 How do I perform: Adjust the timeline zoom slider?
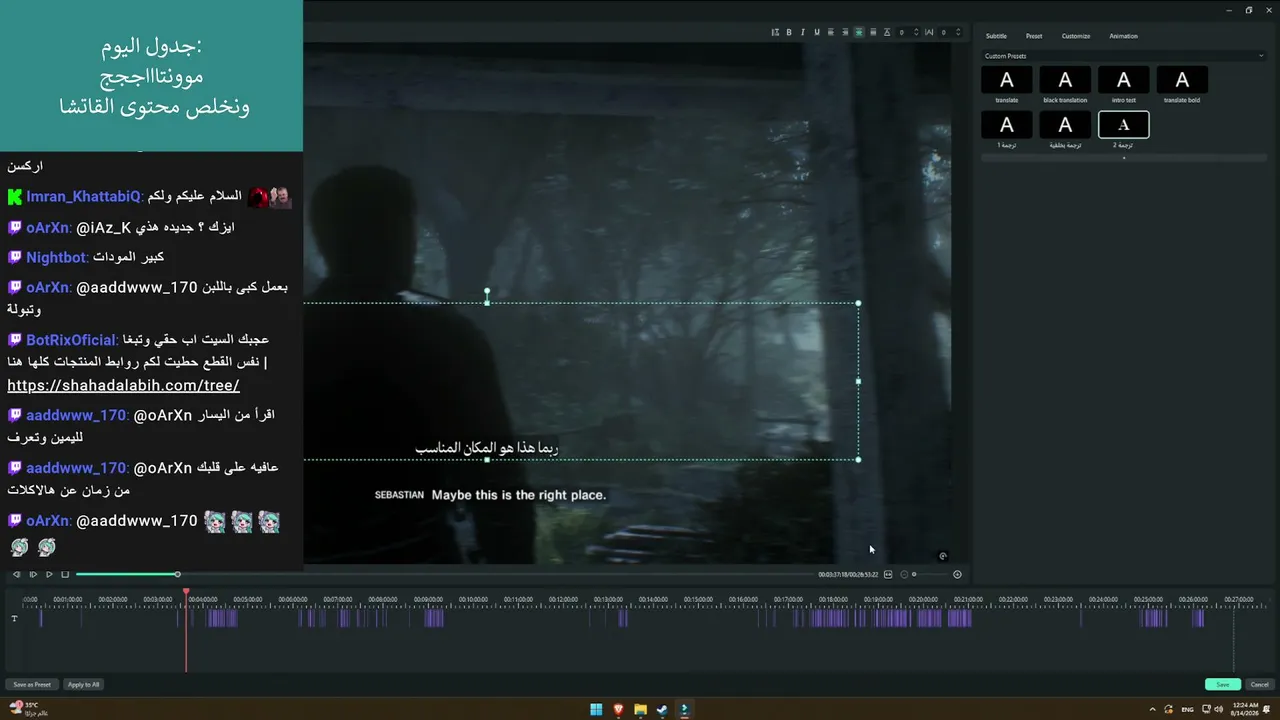914,574
